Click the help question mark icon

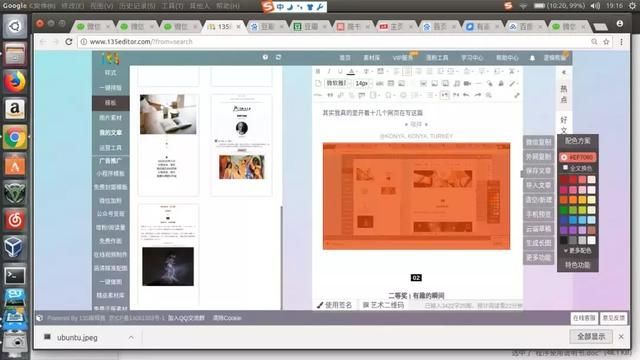point(265,58)
